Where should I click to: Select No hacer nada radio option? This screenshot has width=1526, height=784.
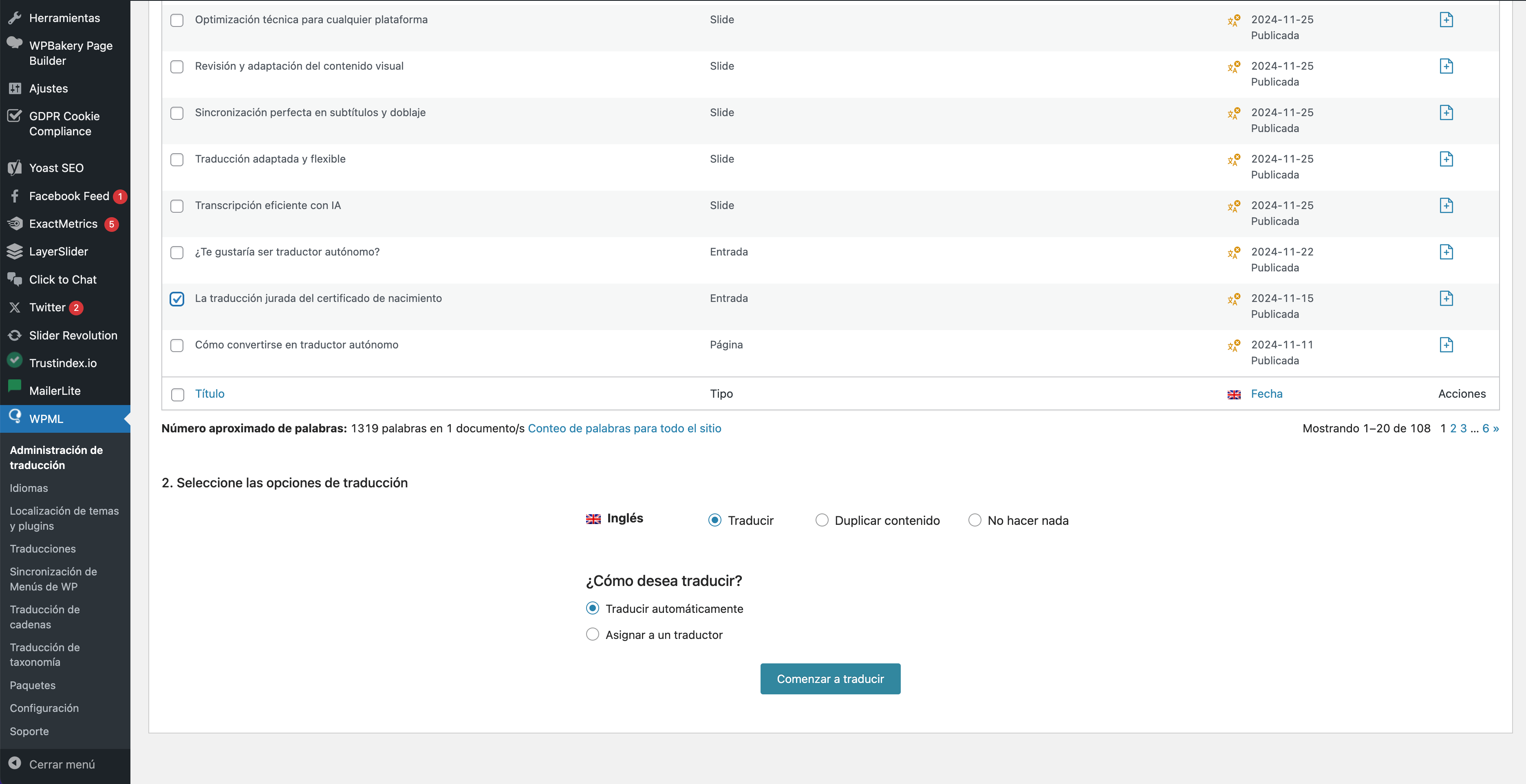point(975,520)
